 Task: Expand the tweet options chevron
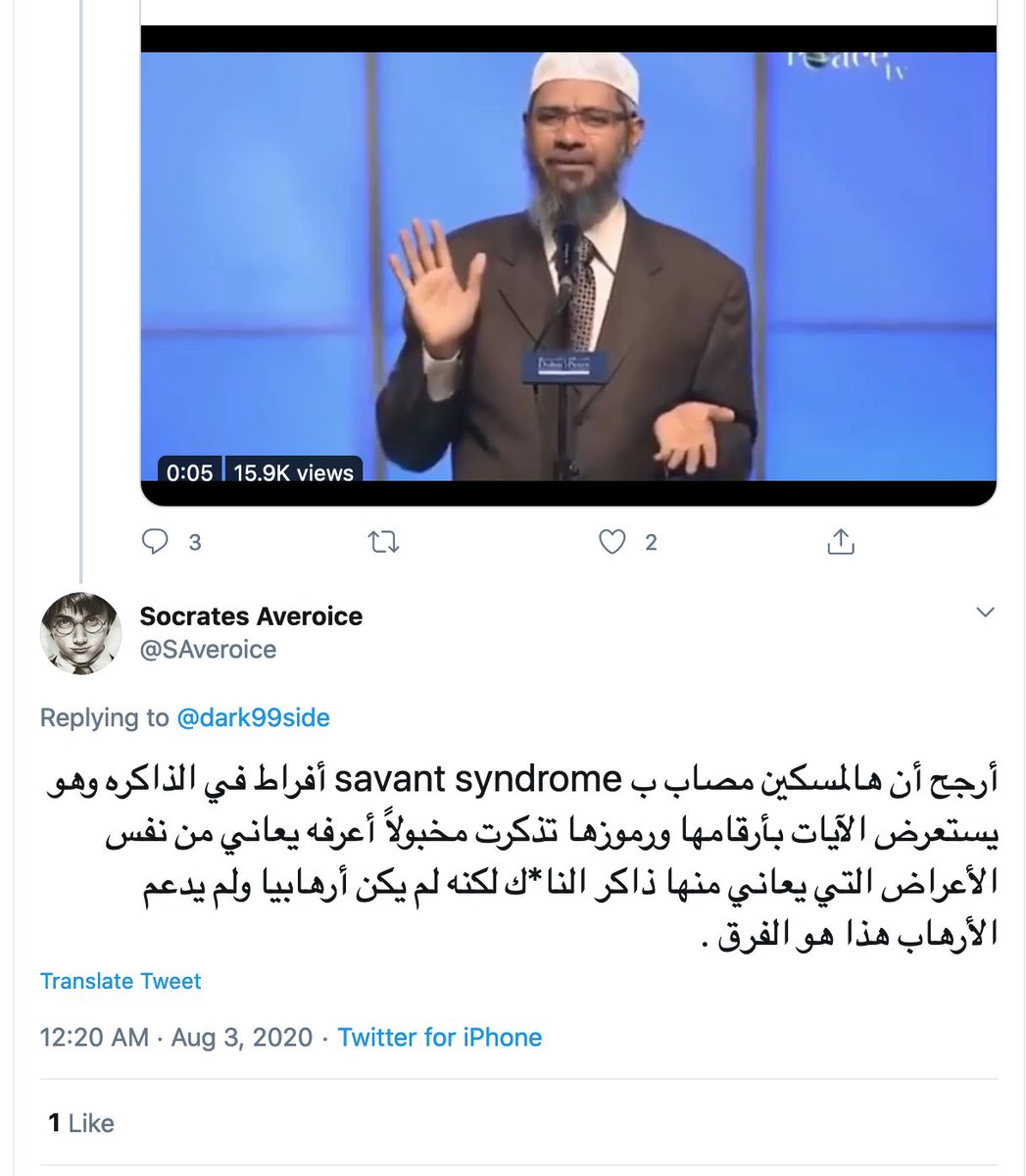986,612
